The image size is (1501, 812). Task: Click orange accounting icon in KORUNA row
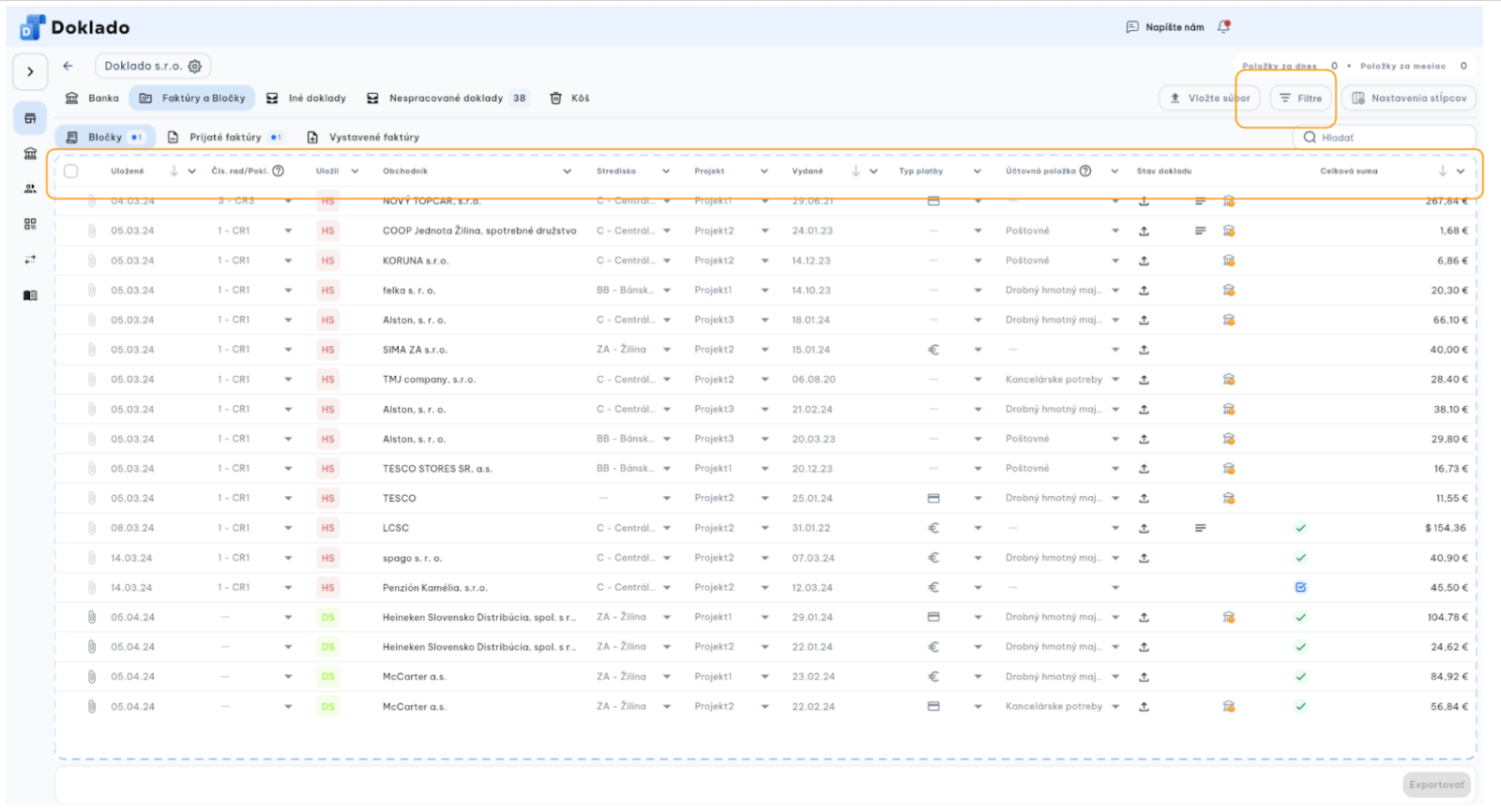click(1229, 261)
